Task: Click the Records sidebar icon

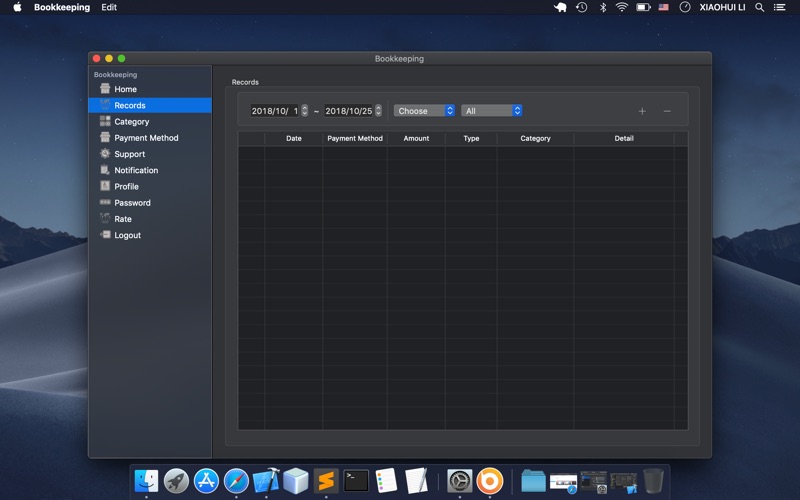Action: (105, 105)
